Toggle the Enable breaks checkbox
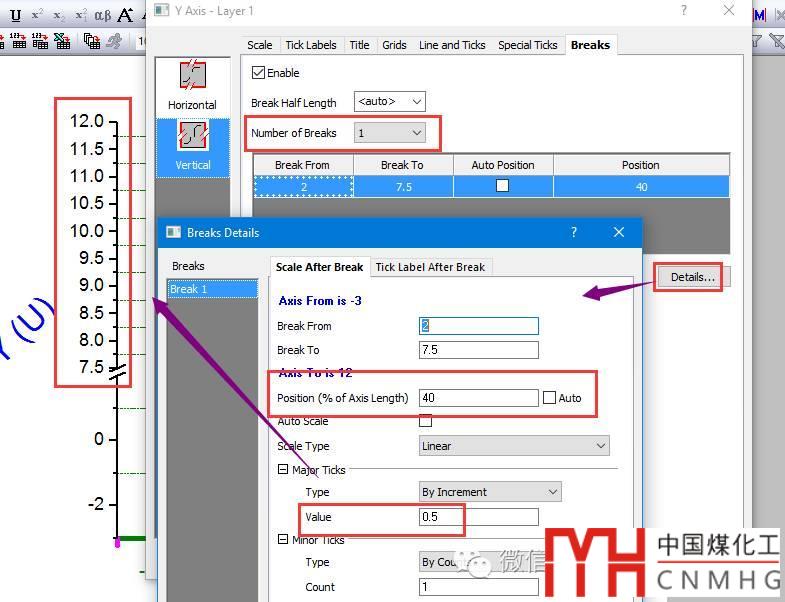Viewport: 785px width, 602px height. point(259,73)
